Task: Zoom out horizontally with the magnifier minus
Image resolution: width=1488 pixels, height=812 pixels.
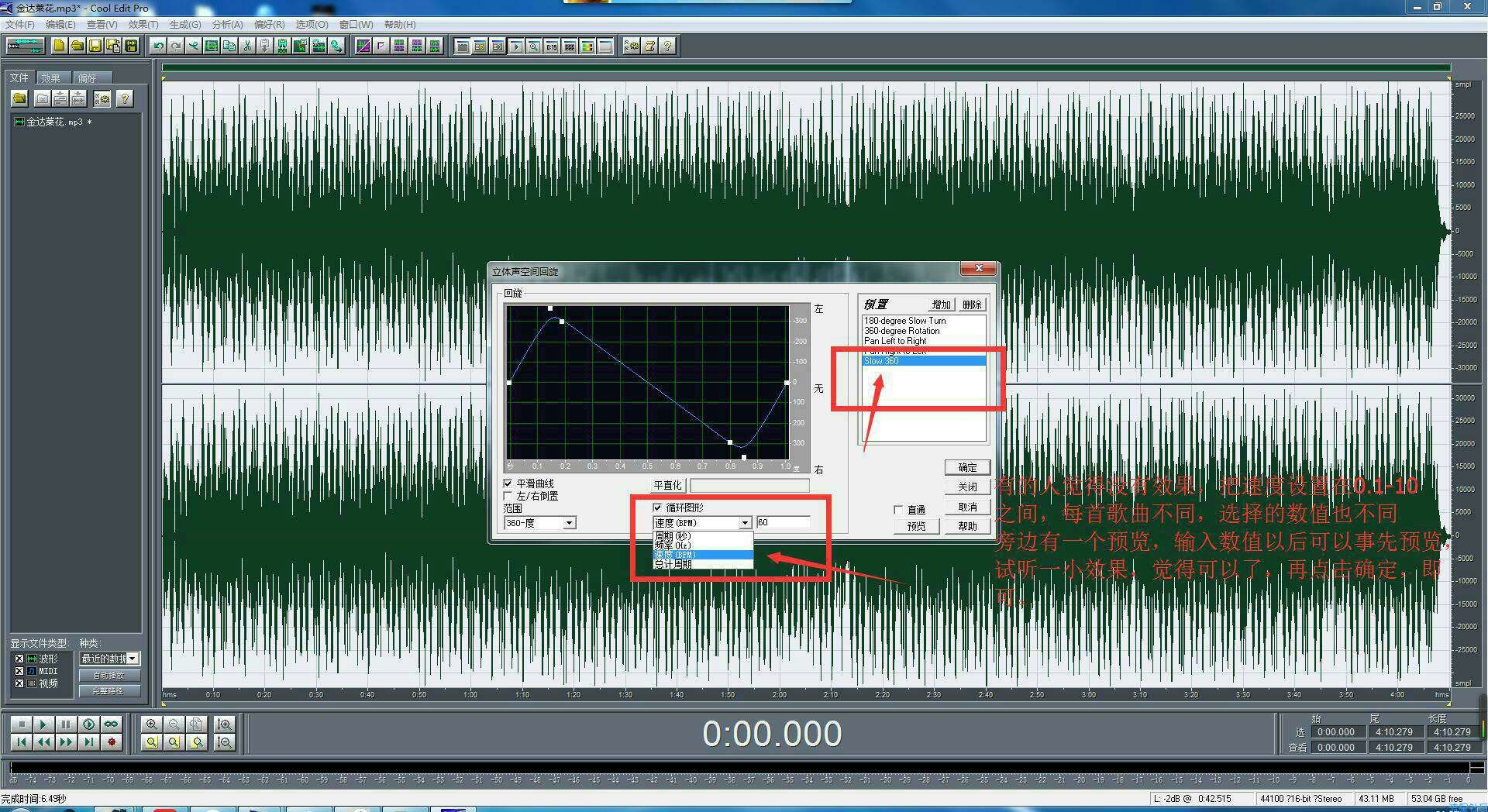Action: (x=174, y=724)
